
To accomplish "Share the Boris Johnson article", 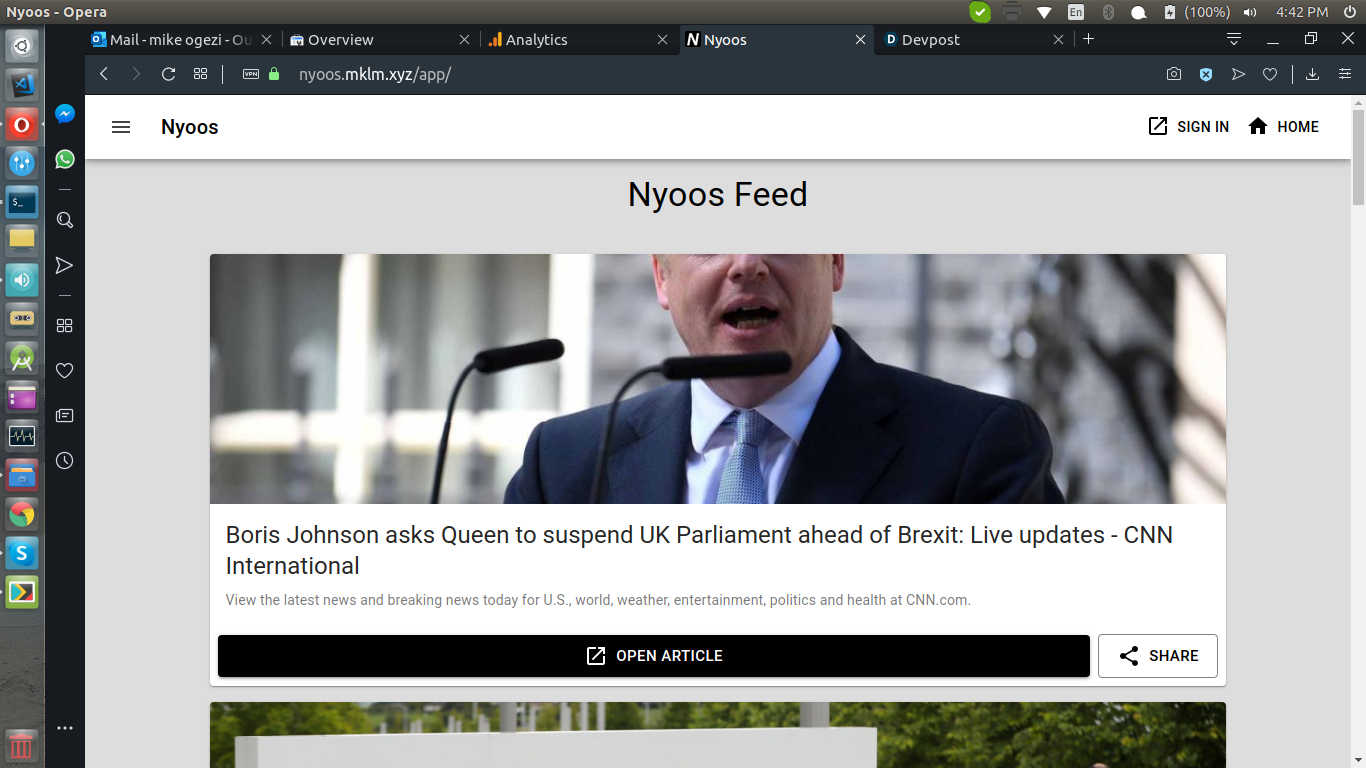I will (1158, 656).
